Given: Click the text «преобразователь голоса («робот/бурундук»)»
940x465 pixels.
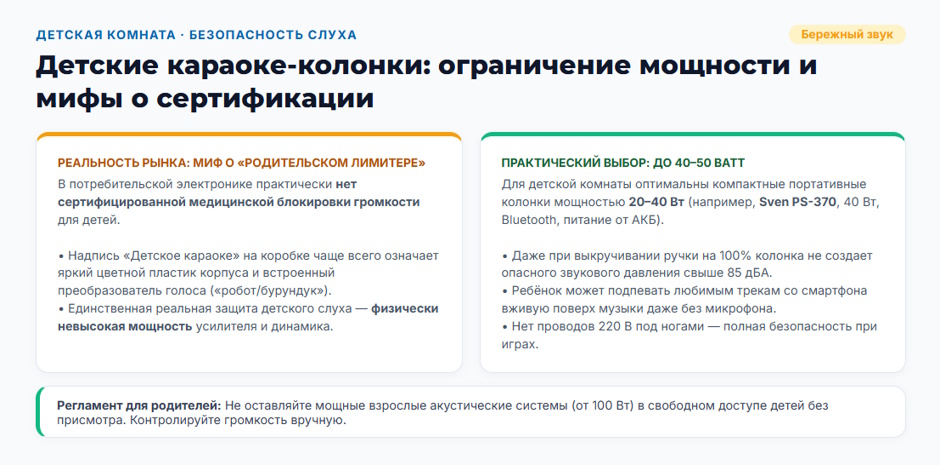Looking at the screenshot, I should (x=191, y=291).
